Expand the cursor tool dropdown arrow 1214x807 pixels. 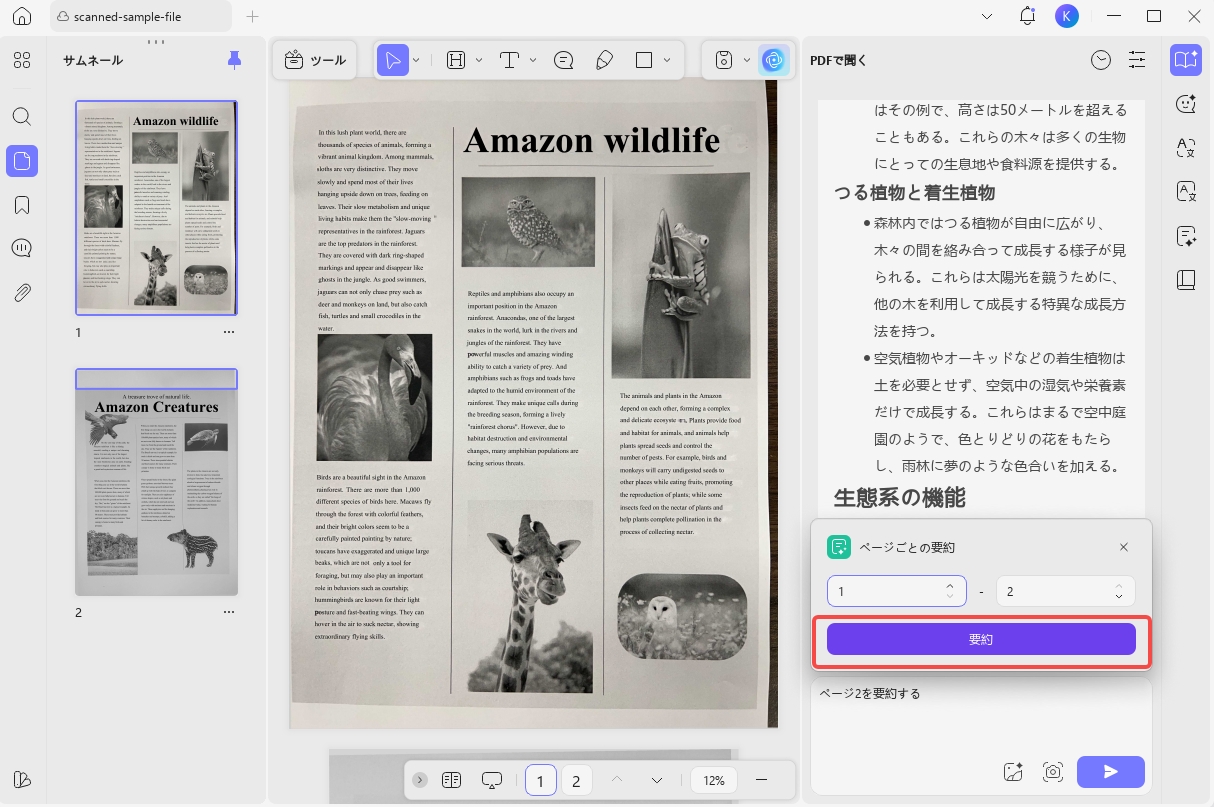[x=416, y=60]
